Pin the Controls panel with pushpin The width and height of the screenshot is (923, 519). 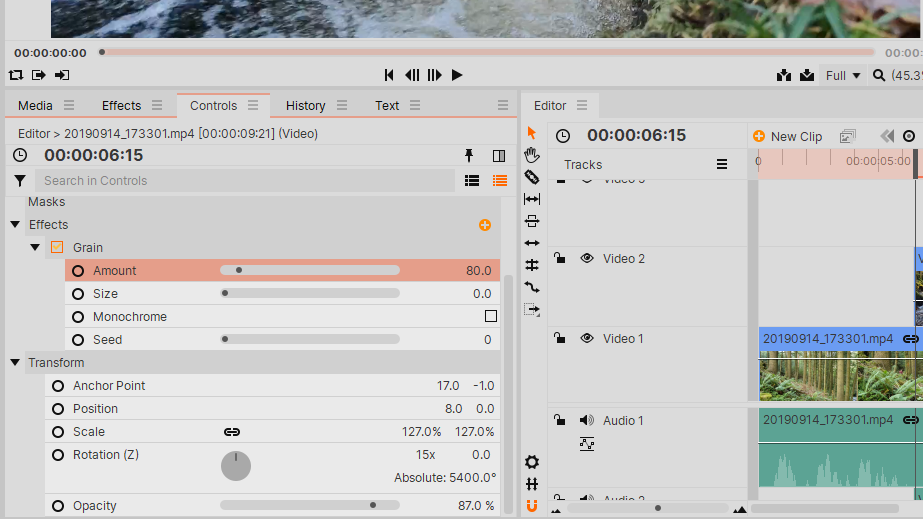click(x=469, y=155)
